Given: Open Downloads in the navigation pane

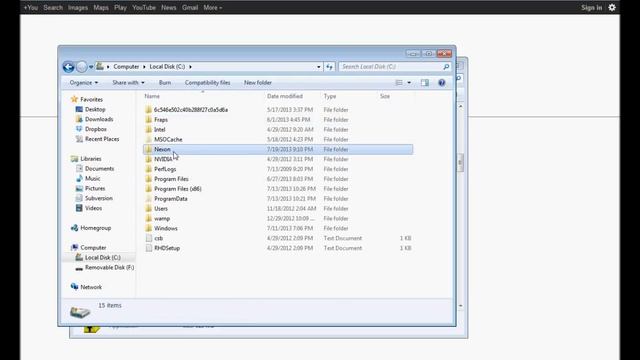Looking at the screenshot, I should [99, 119].
